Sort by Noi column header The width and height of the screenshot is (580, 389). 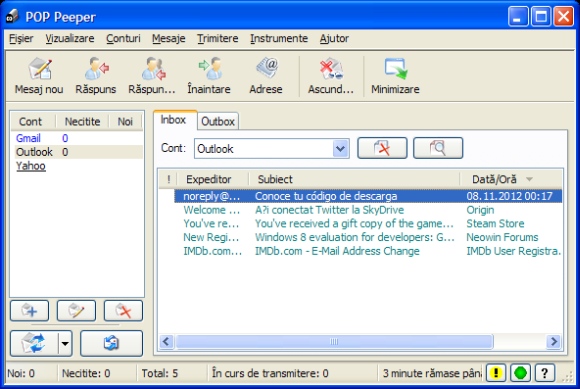tap(125, 122)
